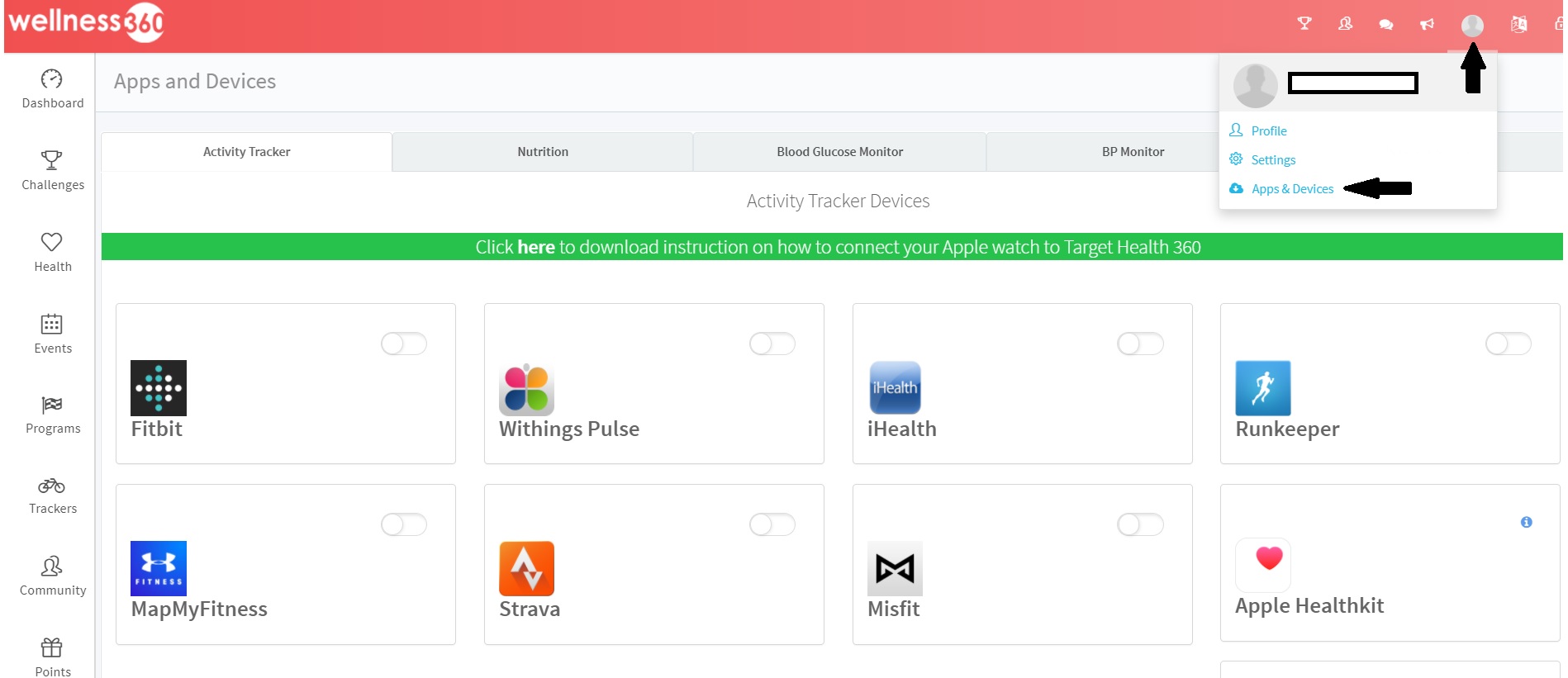Click the language translate icon in header
This screenshot has width=1568, height=678.
click(1518, 24)
